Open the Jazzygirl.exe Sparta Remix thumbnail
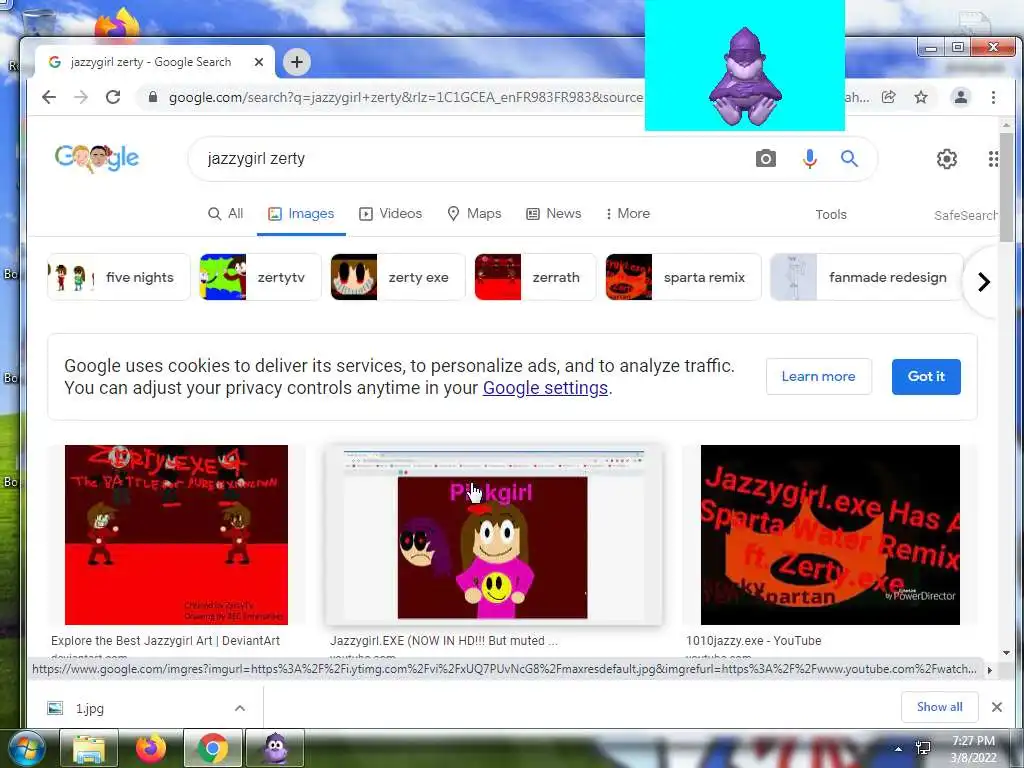Viewport: 1024px width, 768px height. click(x=830, y=535)
